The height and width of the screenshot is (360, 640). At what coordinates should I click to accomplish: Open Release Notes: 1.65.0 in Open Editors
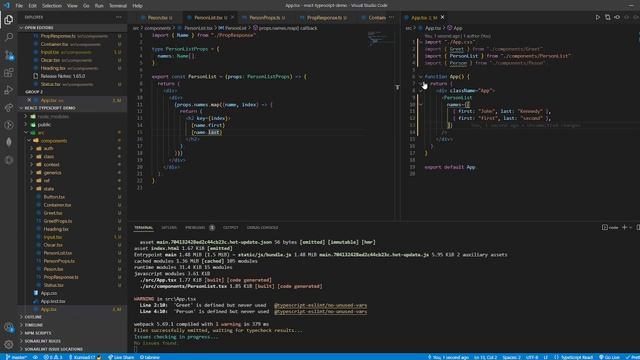pos(62,76)
